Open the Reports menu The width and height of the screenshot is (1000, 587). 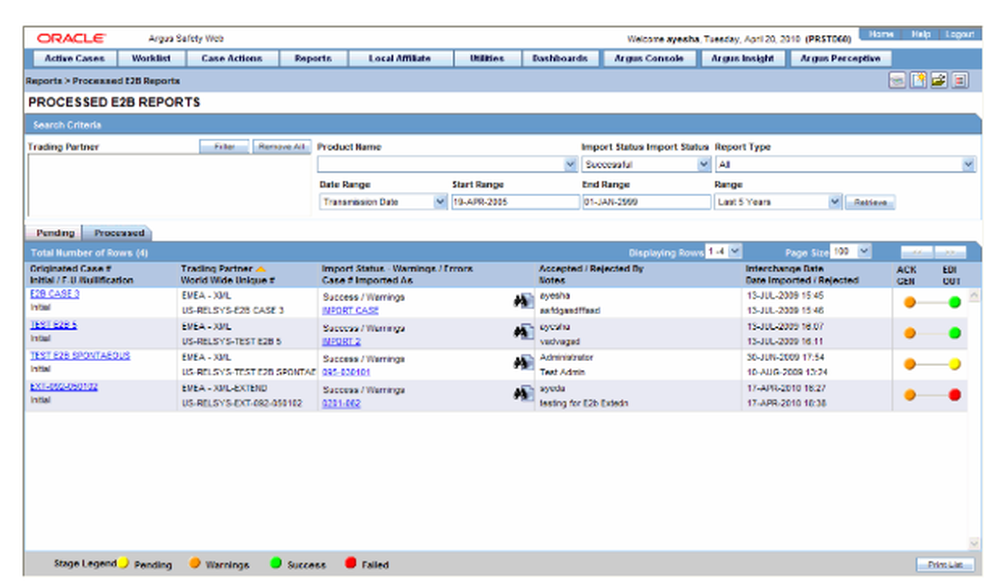(x=313, y=58)
